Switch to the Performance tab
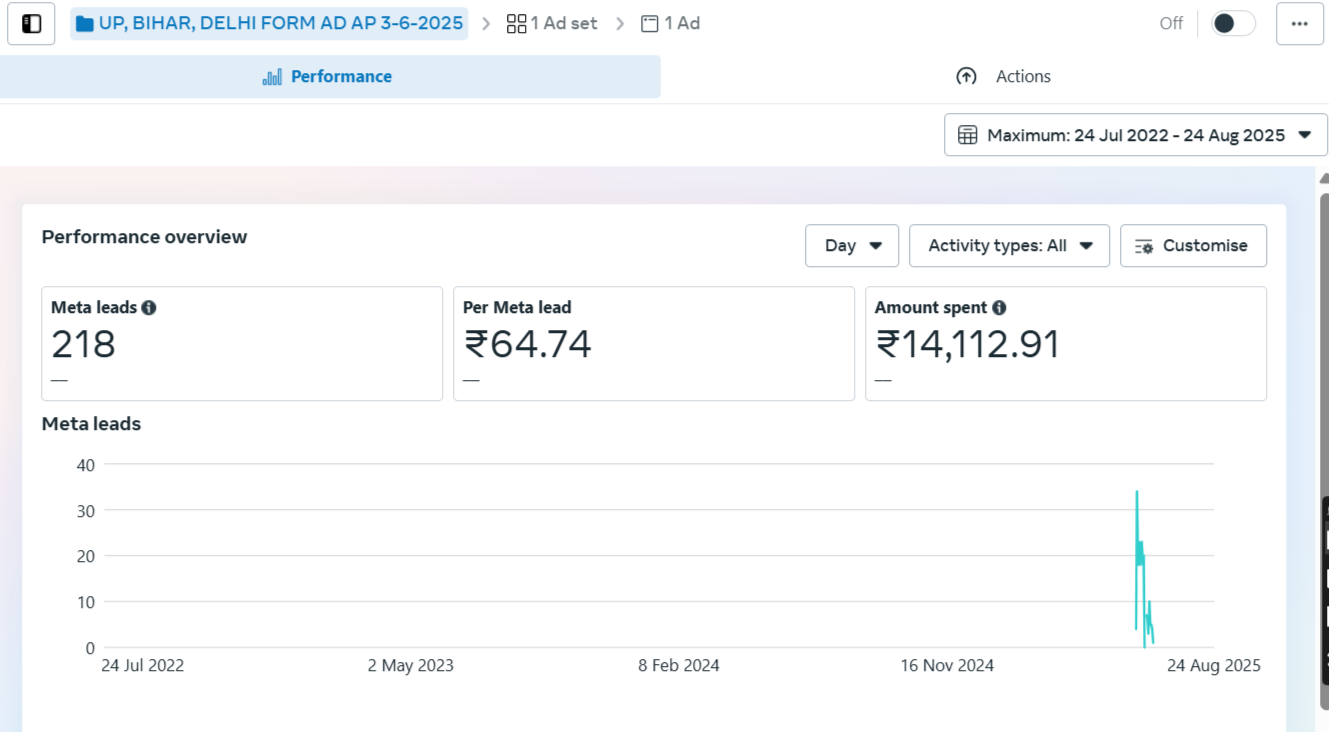 click(329, 77)
